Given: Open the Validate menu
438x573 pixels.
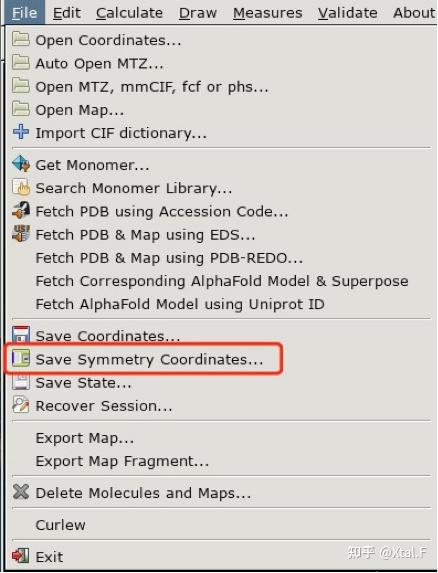Looking at the screenshot, I should tap(347, 13).
